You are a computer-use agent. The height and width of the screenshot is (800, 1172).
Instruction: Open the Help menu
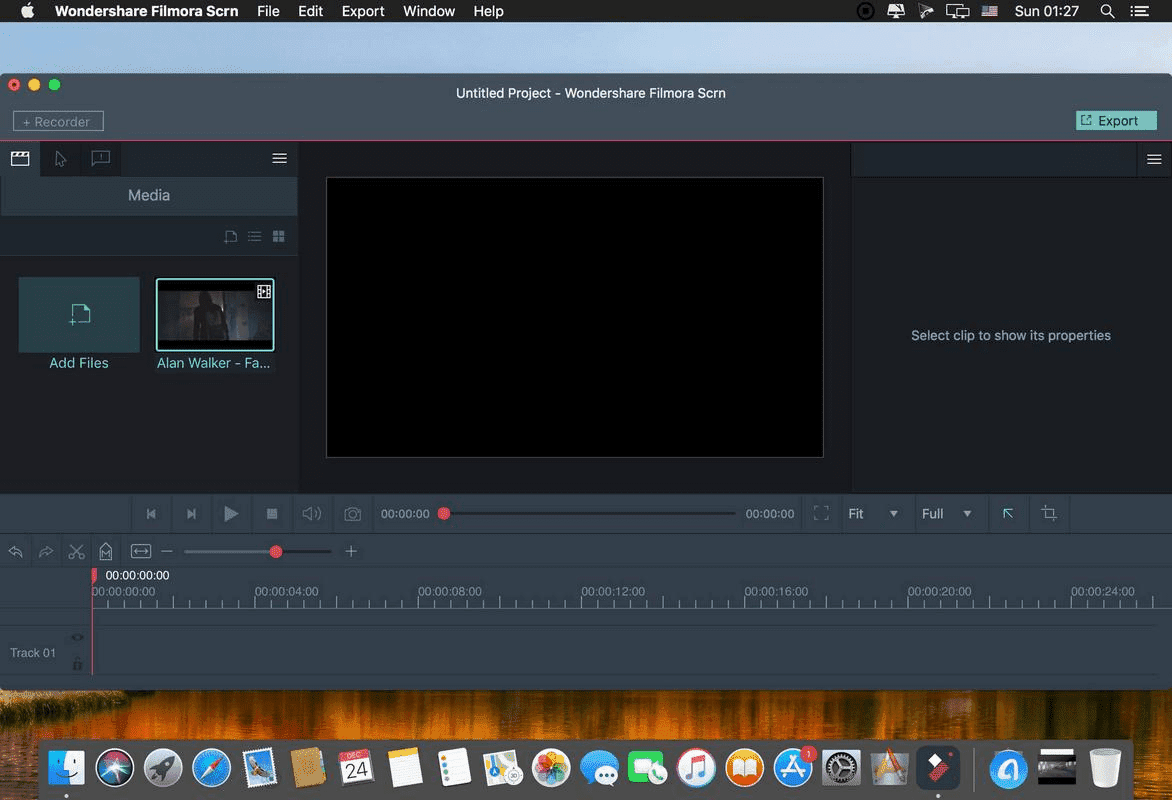pos(488,11)
